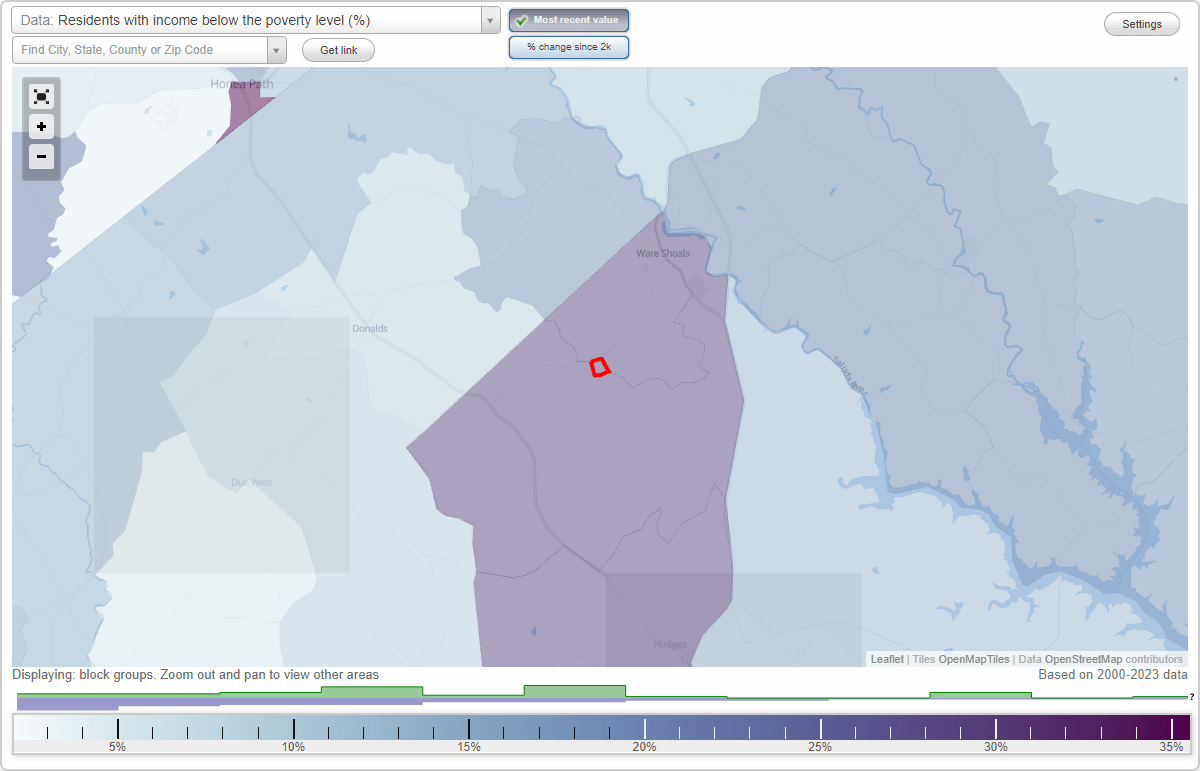Toggle the data display to % change mode
1200x771 pixels.
tap(568, 46)
